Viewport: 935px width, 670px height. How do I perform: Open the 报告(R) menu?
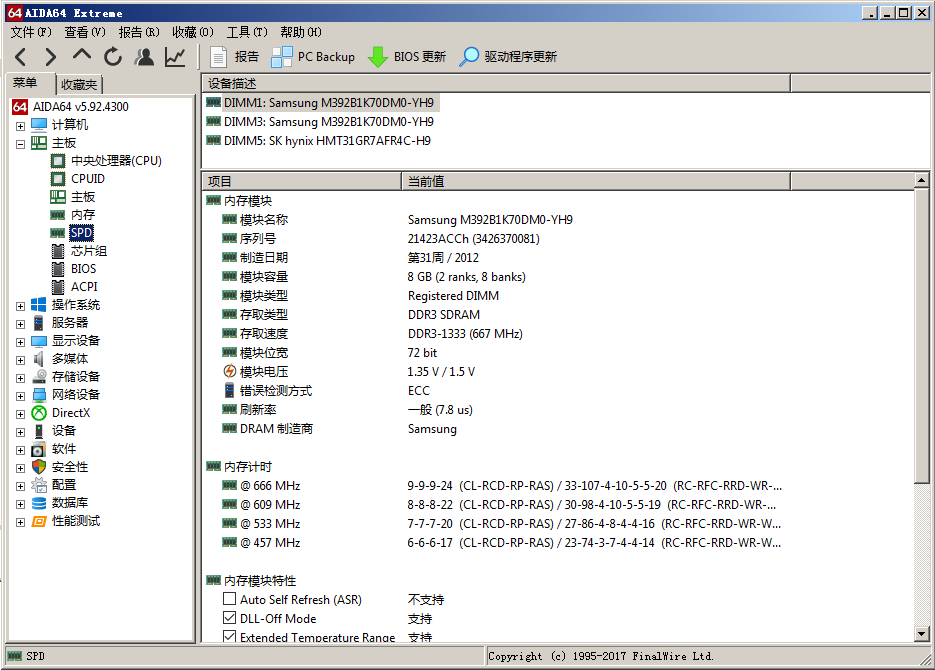(x=139, y=32)
